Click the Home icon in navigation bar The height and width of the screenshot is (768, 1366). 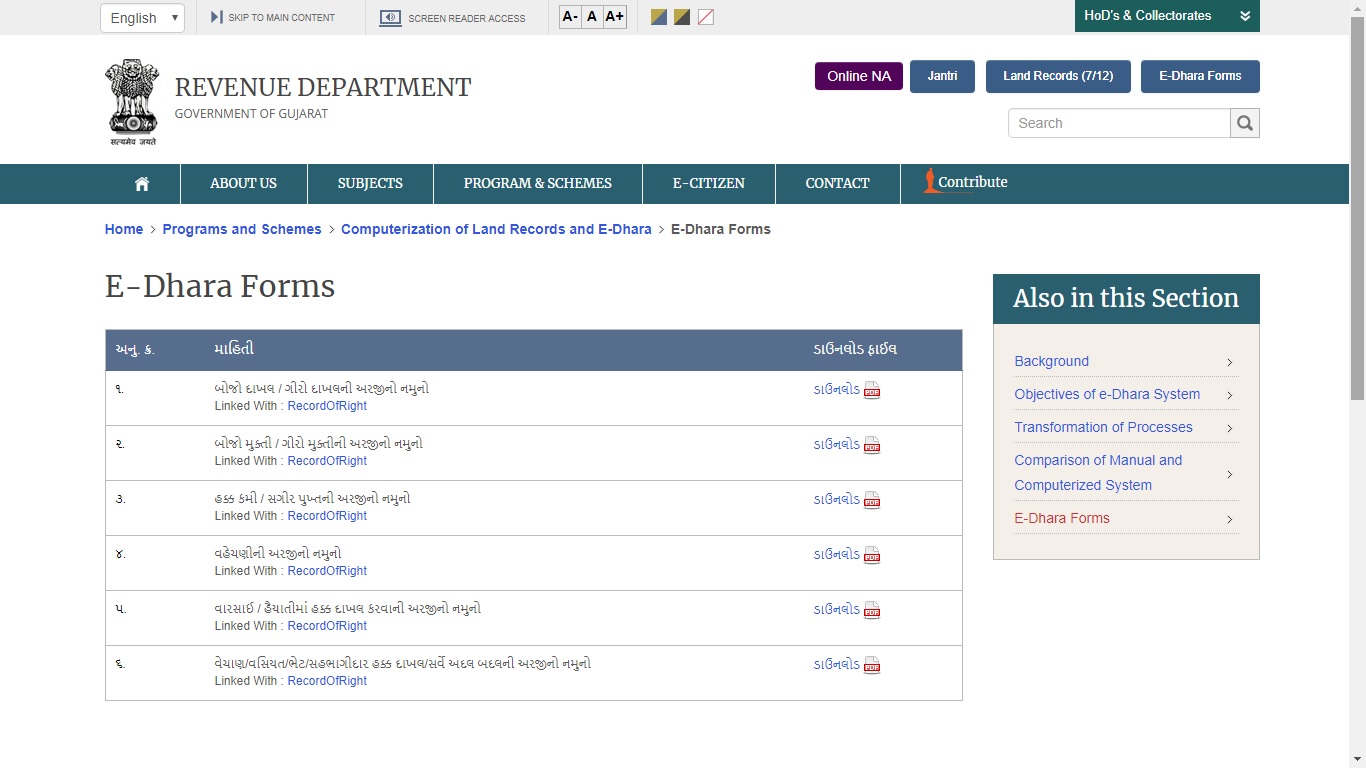click(x=142, y=184)
